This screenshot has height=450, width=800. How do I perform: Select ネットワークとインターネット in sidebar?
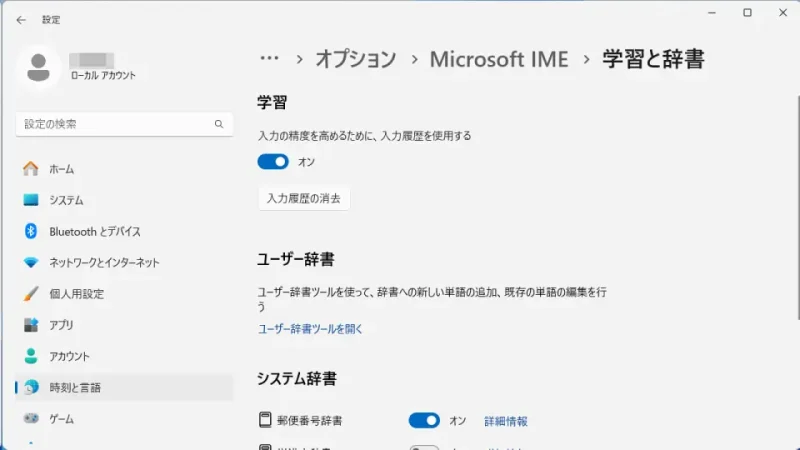[x=124, y=262]
